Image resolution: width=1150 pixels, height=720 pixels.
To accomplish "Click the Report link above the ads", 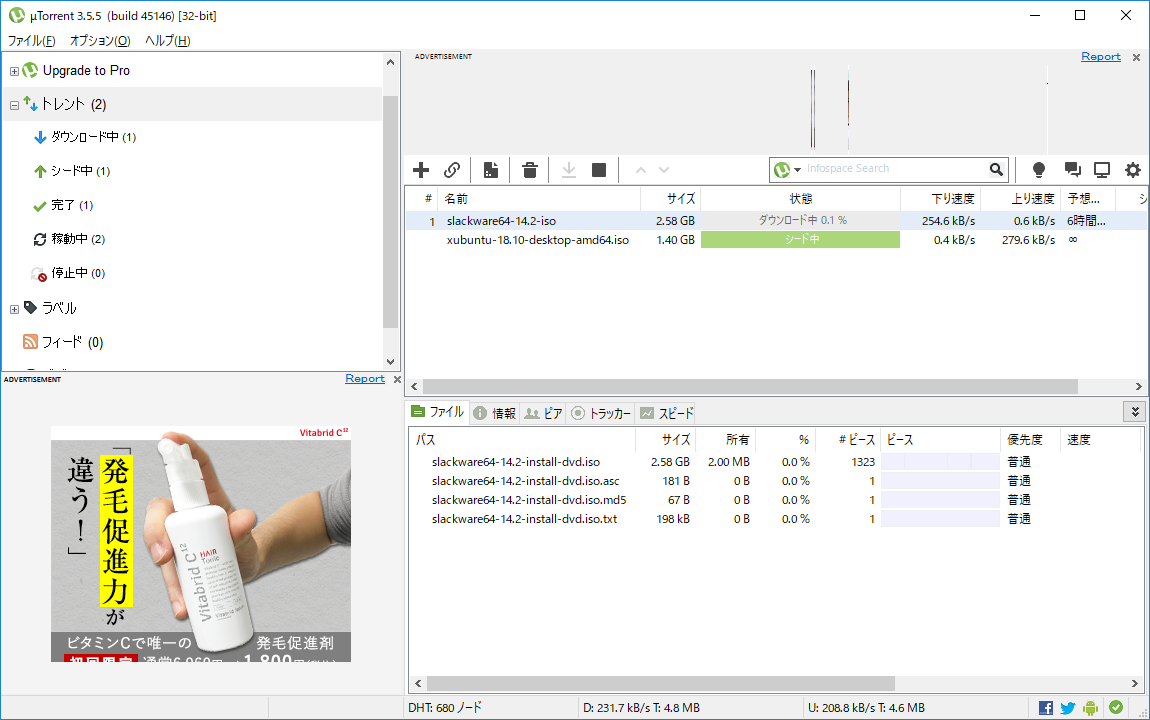I will 1100,56.
